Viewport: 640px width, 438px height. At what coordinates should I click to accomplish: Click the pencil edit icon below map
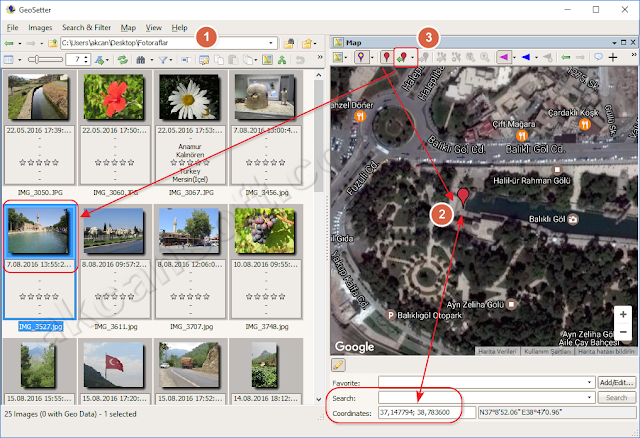pyautogui.click(x=338, y=365)
